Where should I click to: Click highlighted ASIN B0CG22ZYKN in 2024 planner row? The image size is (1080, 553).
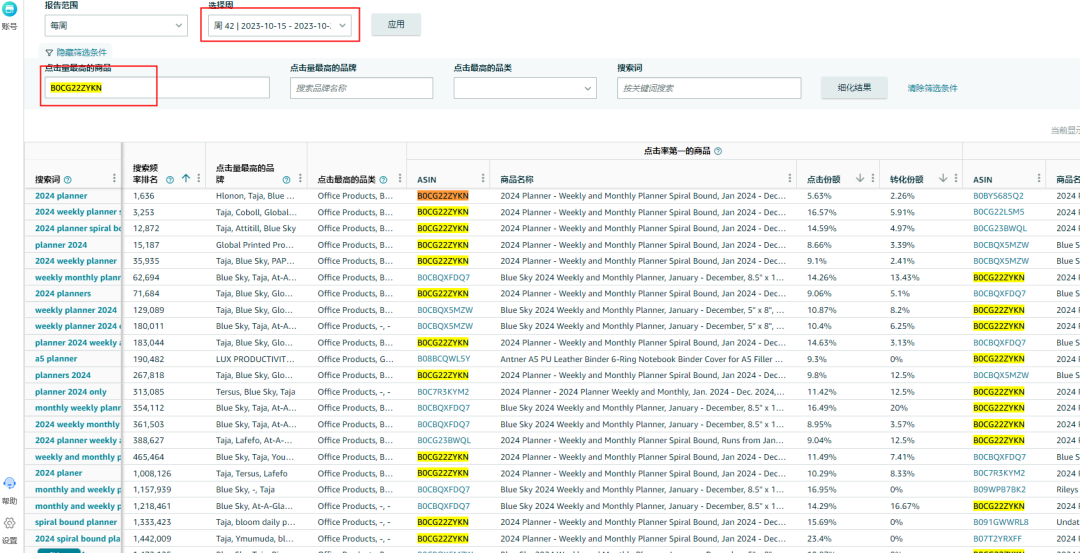443,196
